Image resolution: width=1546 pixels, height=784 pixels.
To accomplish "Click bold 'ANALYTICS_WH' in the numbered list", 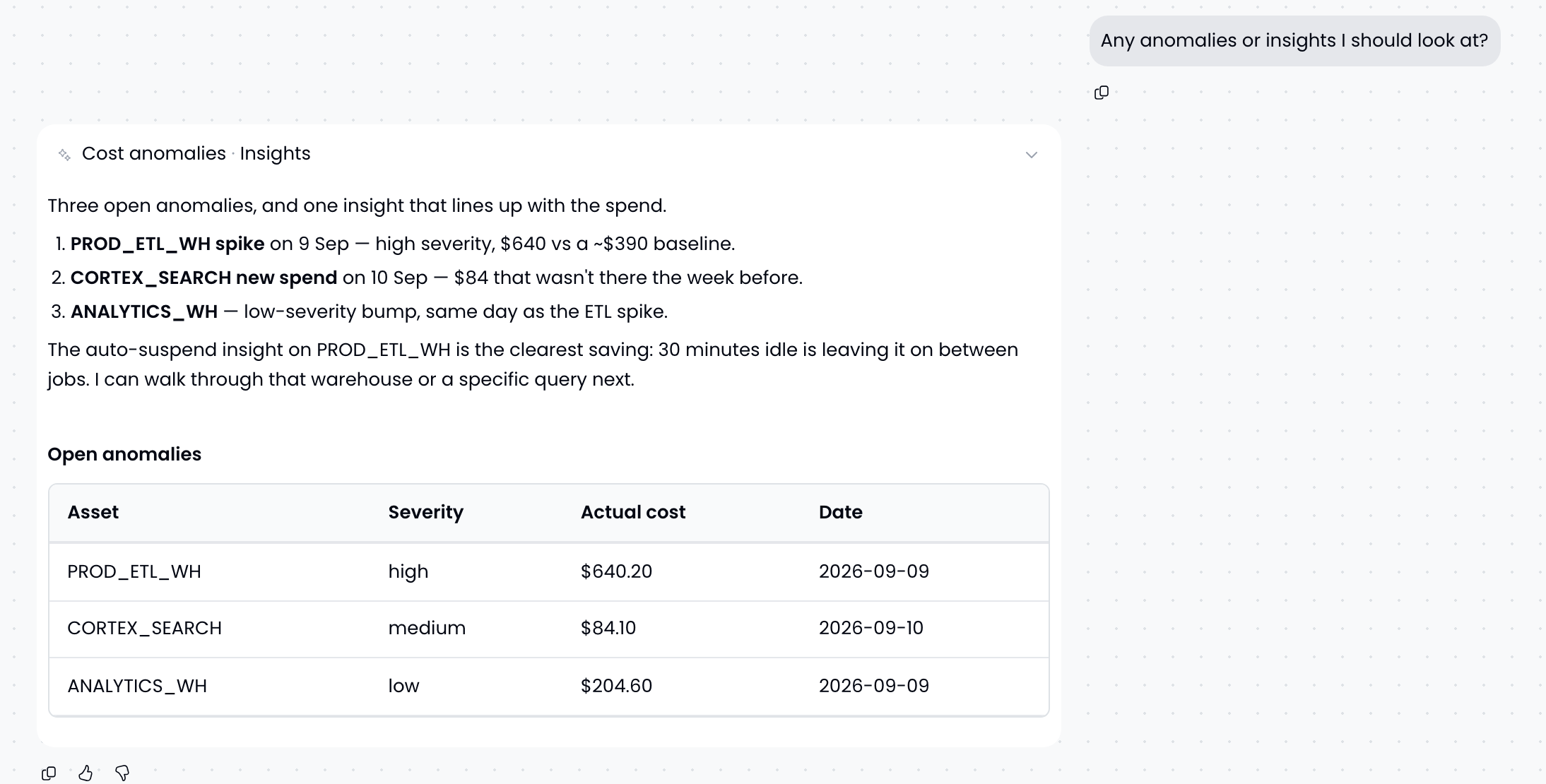I will [x=144, y=311].
